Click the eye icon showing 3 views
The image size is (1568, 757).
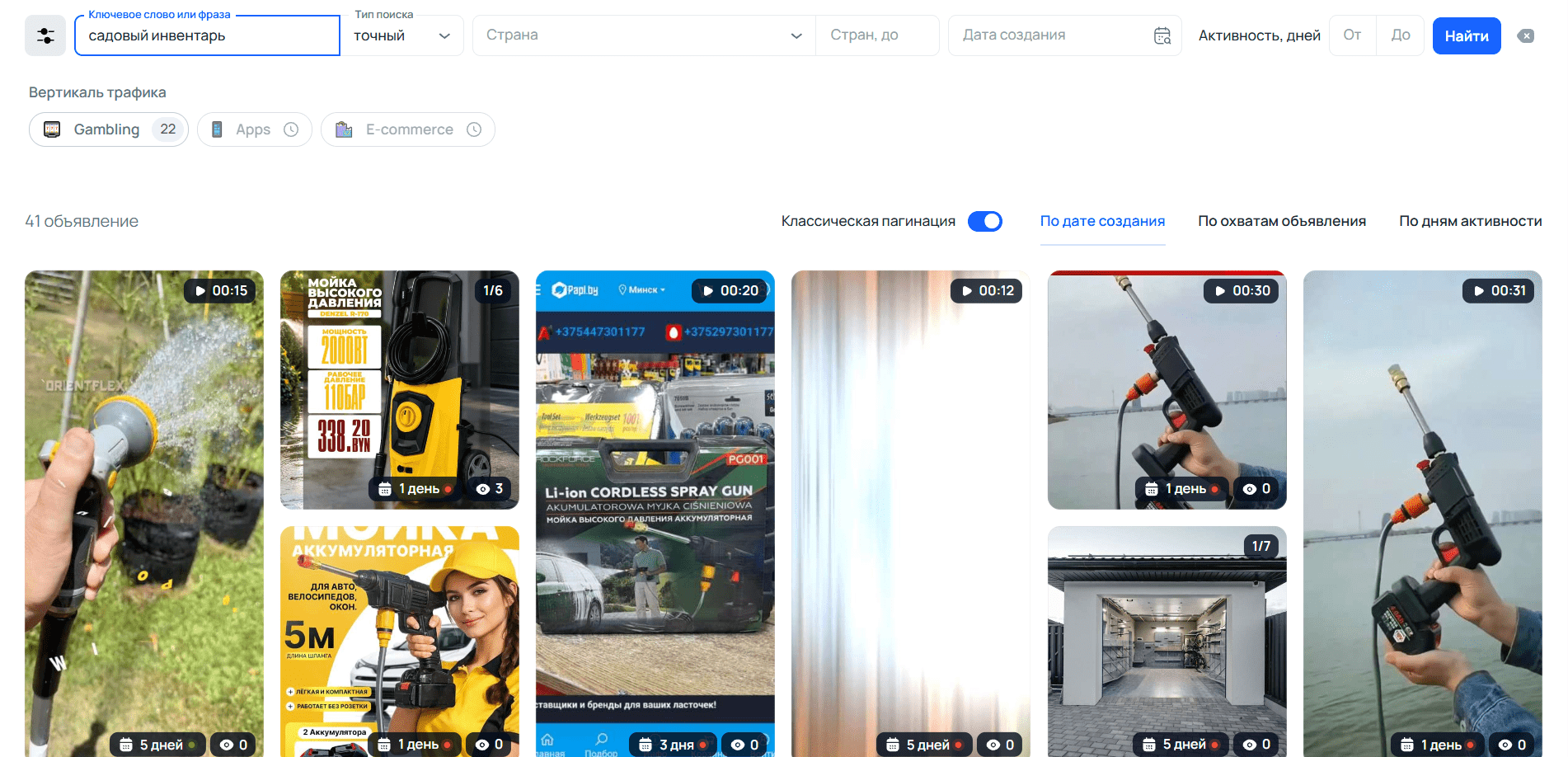coord(483,489)
